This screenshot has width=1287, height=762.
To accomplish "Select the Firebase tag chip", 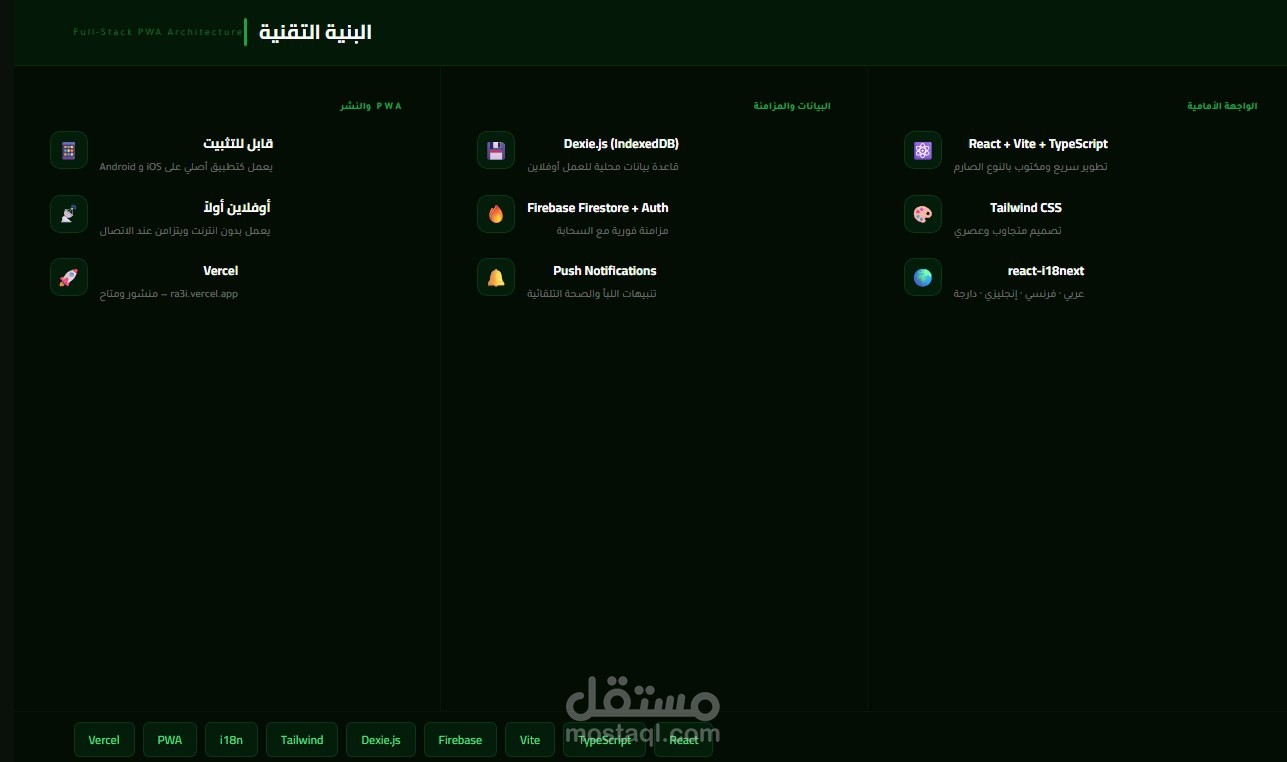I will click(460, 740).
